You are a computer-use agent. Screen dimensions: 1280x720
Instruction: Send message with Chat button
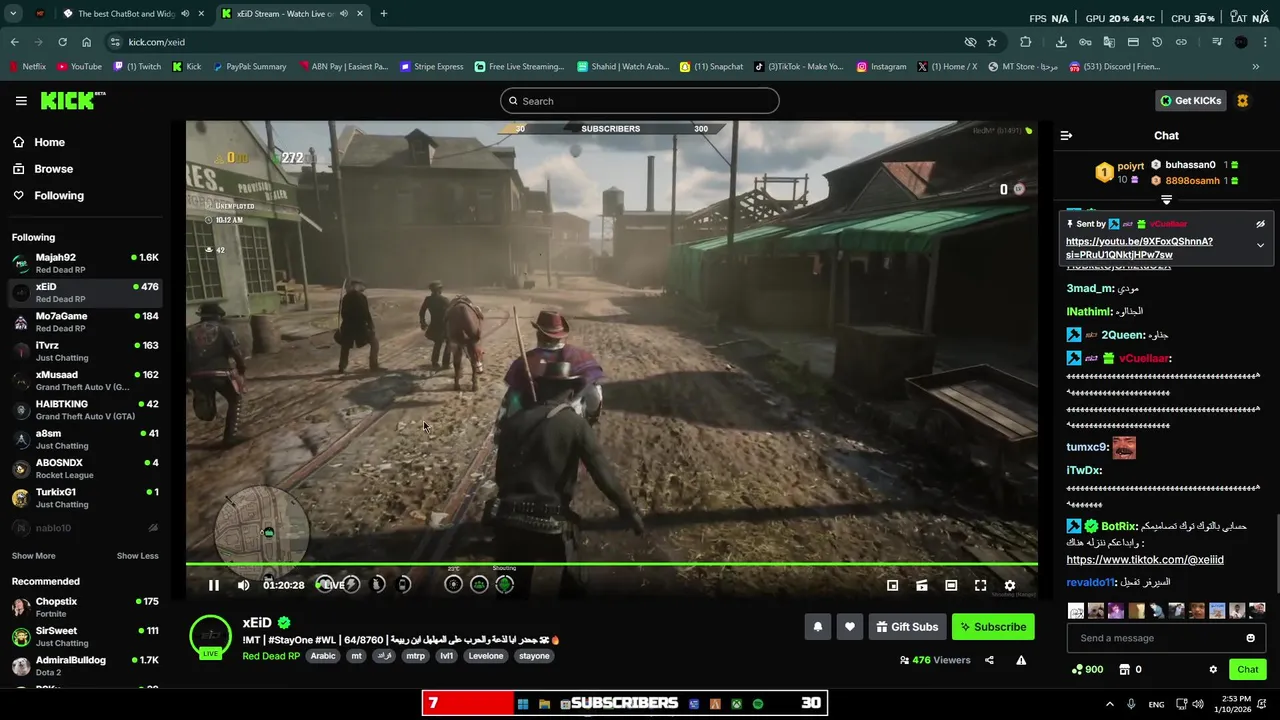click(1248, 670)
